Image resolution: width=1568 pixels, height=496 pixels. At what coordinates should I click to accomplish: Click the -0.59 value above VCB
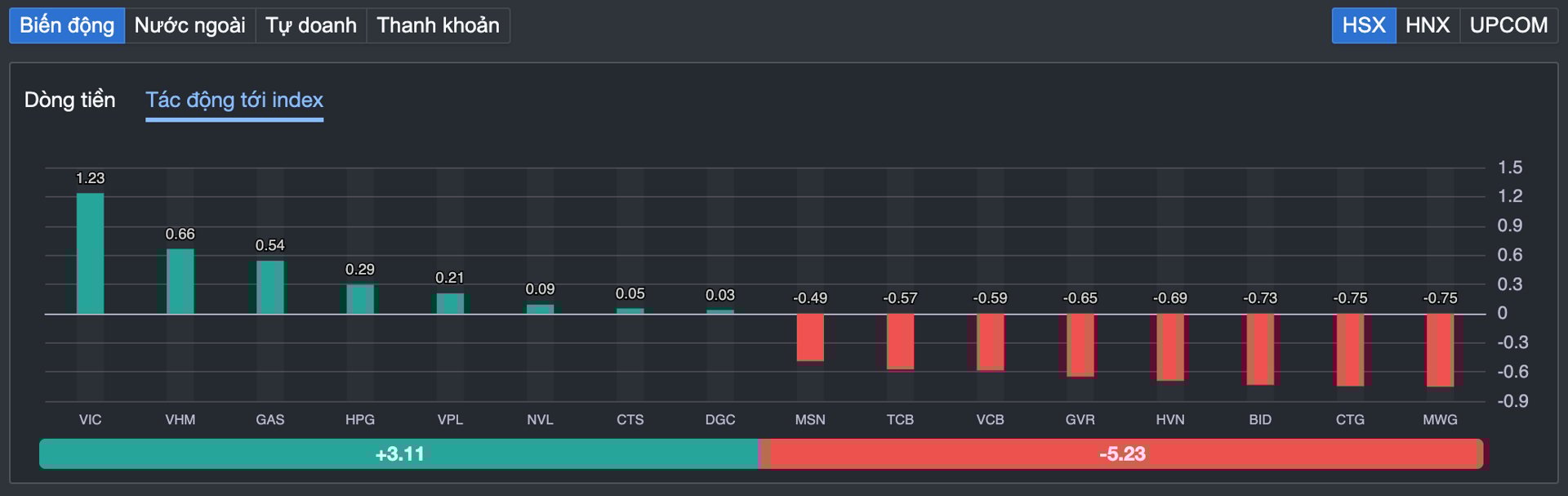point(990,298)
